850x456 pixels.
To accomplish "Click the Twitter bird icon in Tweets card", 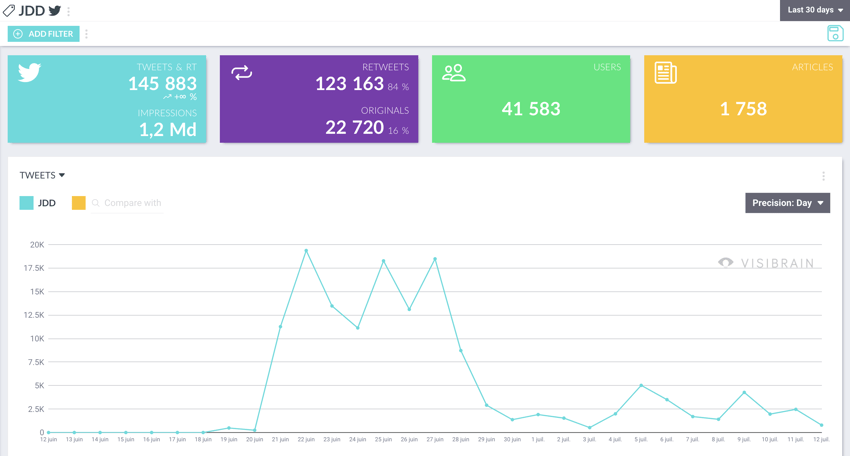I will [x=29, y=72].
